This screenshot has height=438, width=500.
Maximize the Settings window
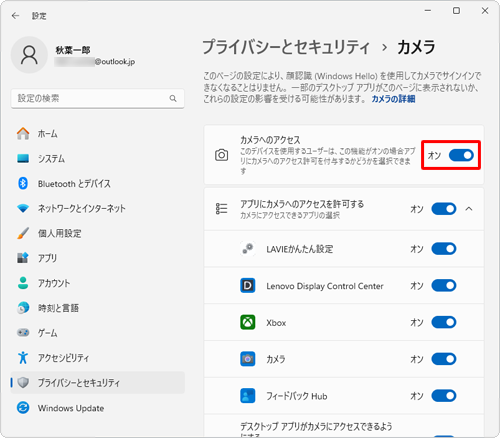click(x=456, y=11)
